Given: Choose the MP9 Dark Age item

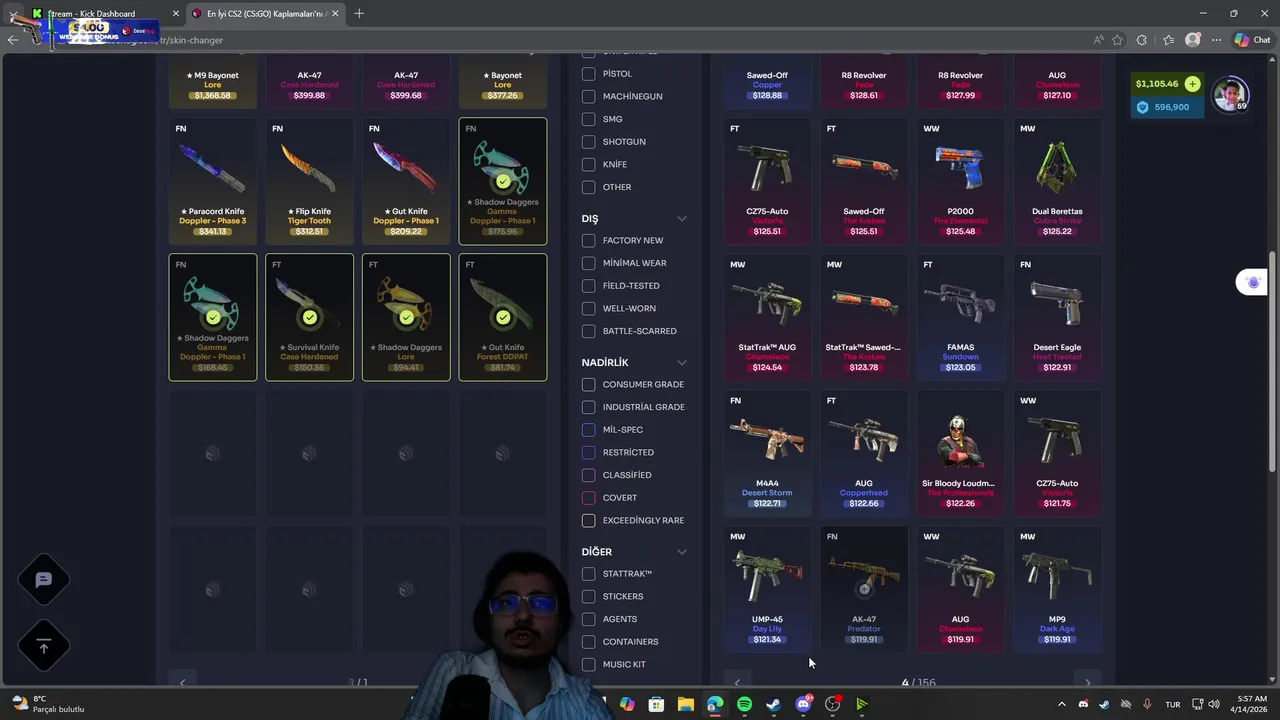Looking at the screenshot, I should pos(1057,589).
